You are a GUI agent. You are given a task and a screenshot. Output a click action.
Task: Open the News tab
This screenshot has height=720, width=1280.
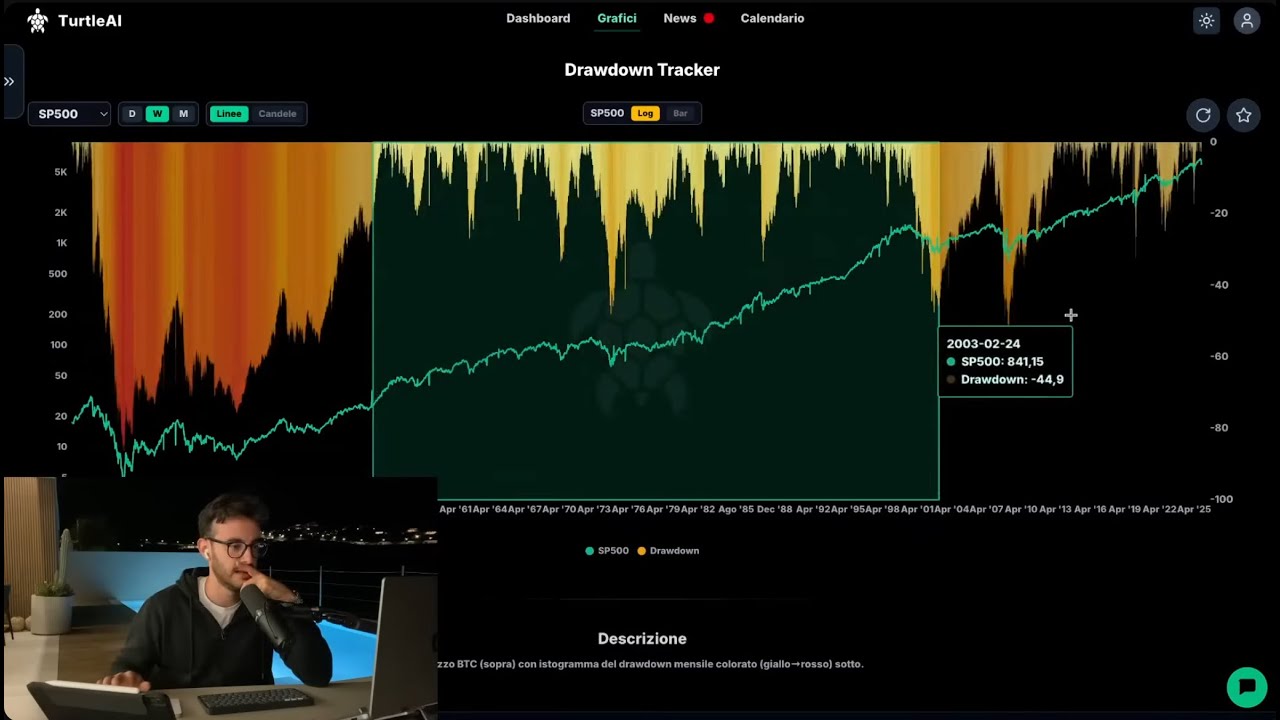[680, 18]
